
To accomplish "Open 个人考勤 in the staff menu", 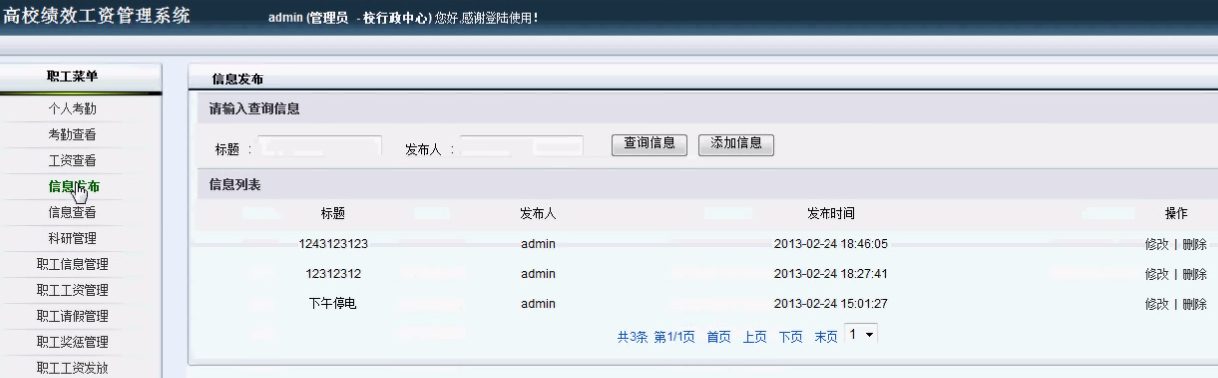I will click(73, 109).
